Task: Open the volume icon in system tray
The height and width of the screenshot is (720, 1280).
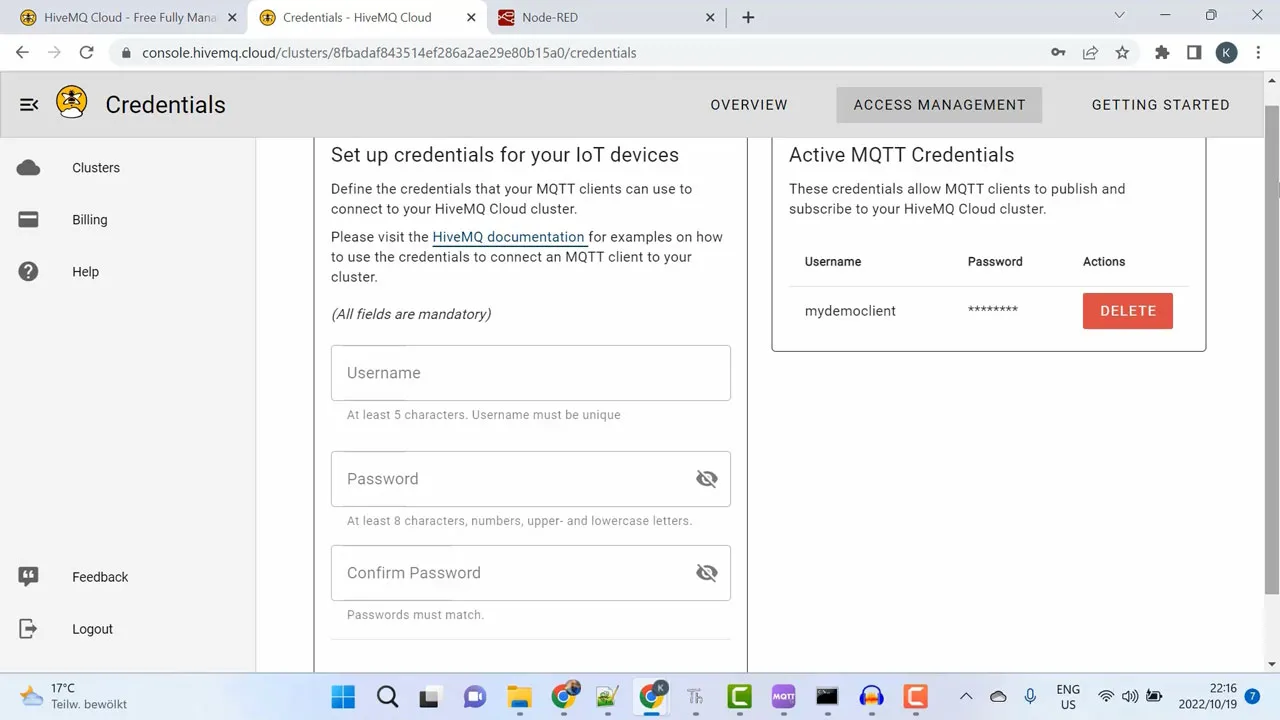Action: [1130, 696]
